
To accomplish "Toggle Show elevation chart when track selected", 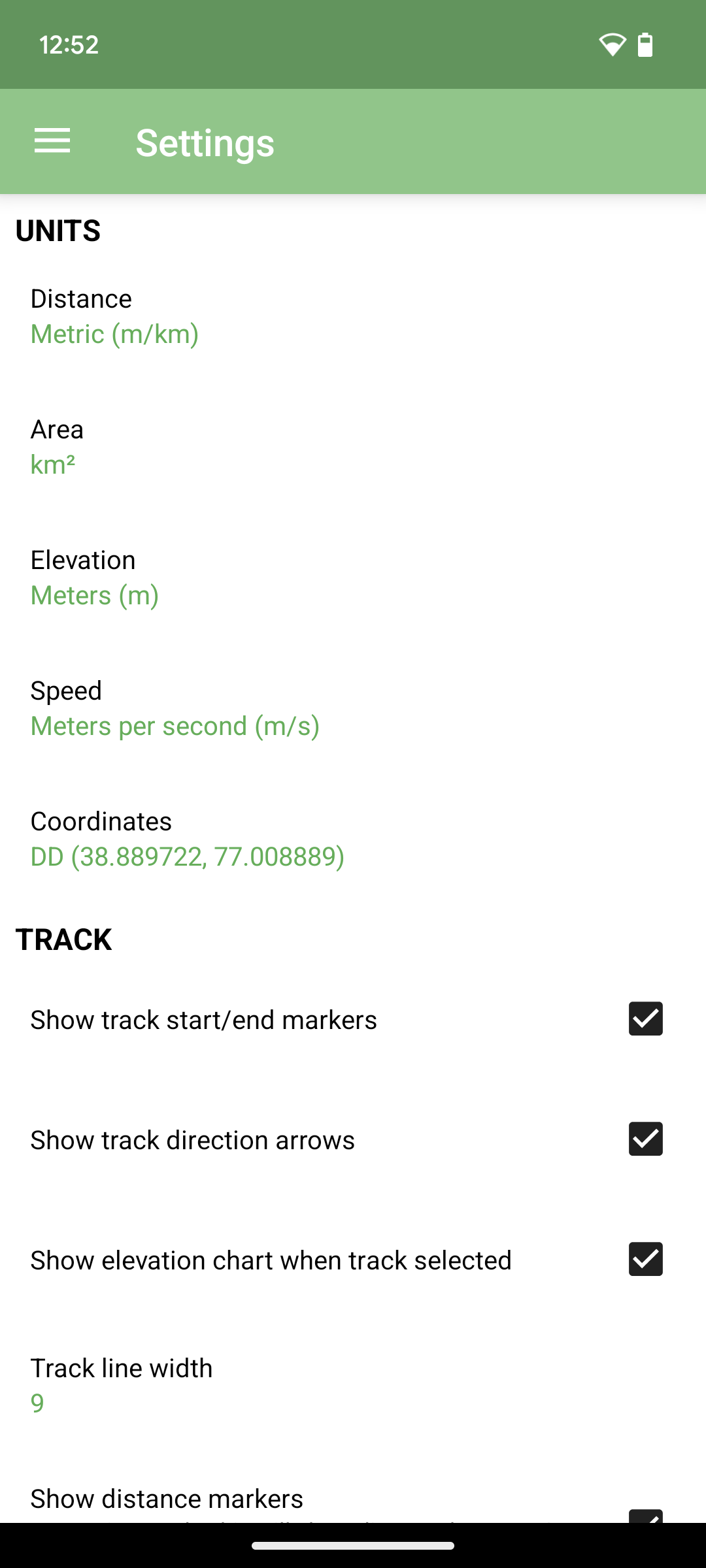I will tap(646, 1260).
